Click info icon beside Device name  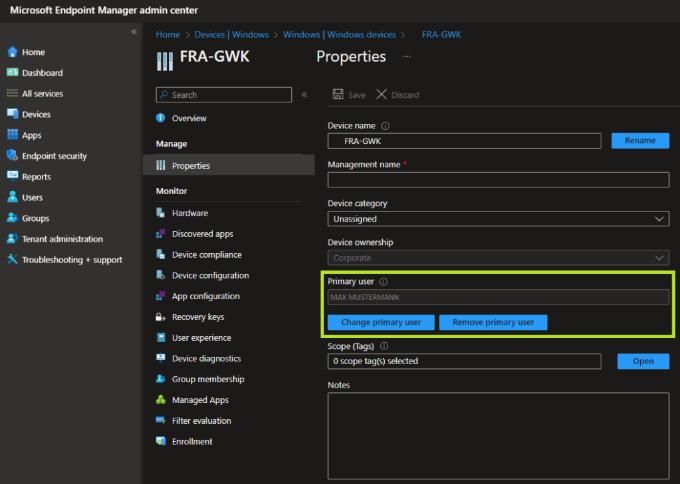pos(386,126)
